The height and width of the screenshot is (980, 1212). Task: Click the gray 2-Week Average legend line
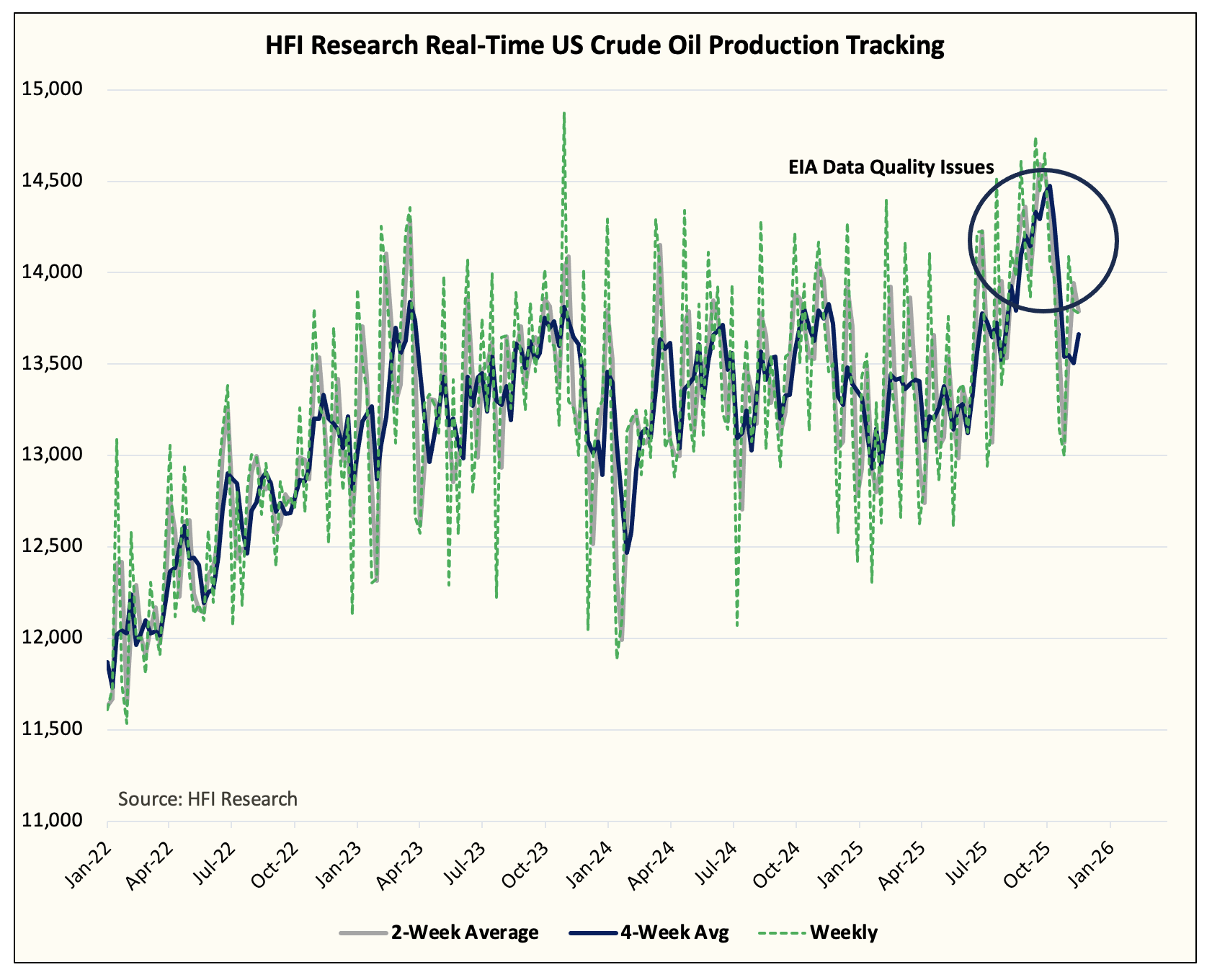tap(363, 933)
